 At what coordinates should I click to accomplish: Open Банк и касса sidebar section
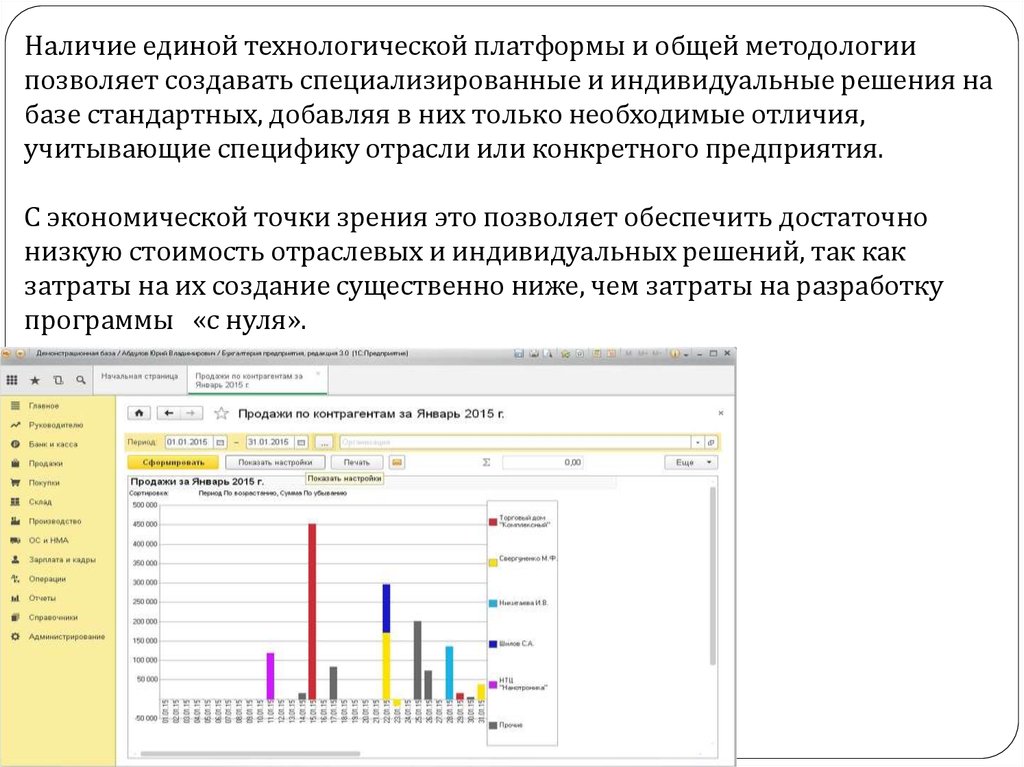(x=52, y=444)
